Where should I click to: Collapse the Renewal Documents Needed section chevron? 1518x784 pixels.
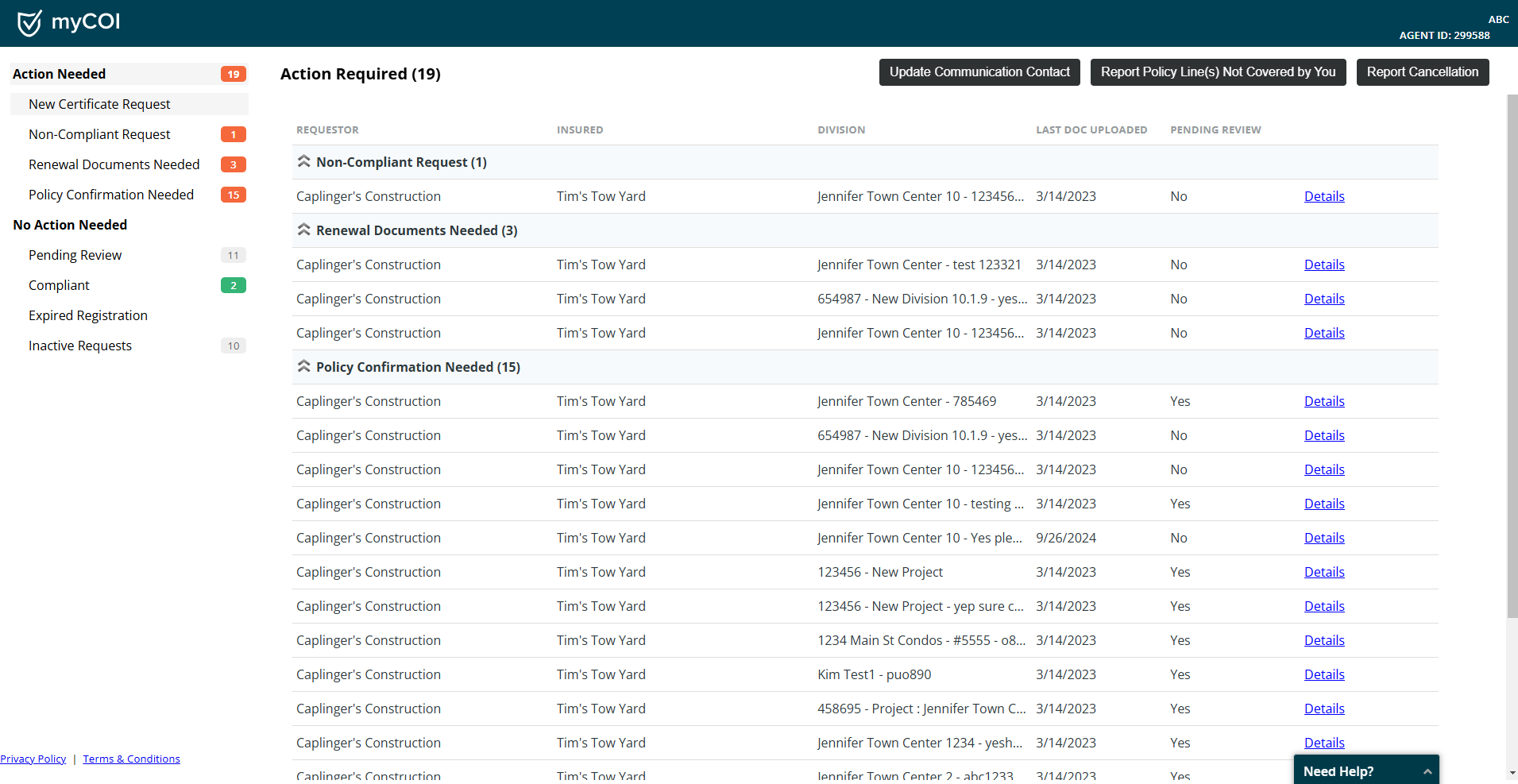304,229
